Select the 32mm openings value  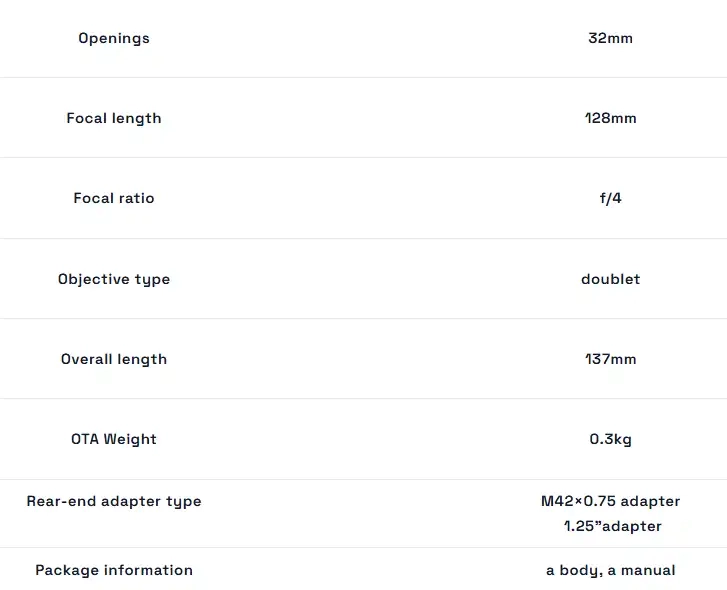point(610,38)
